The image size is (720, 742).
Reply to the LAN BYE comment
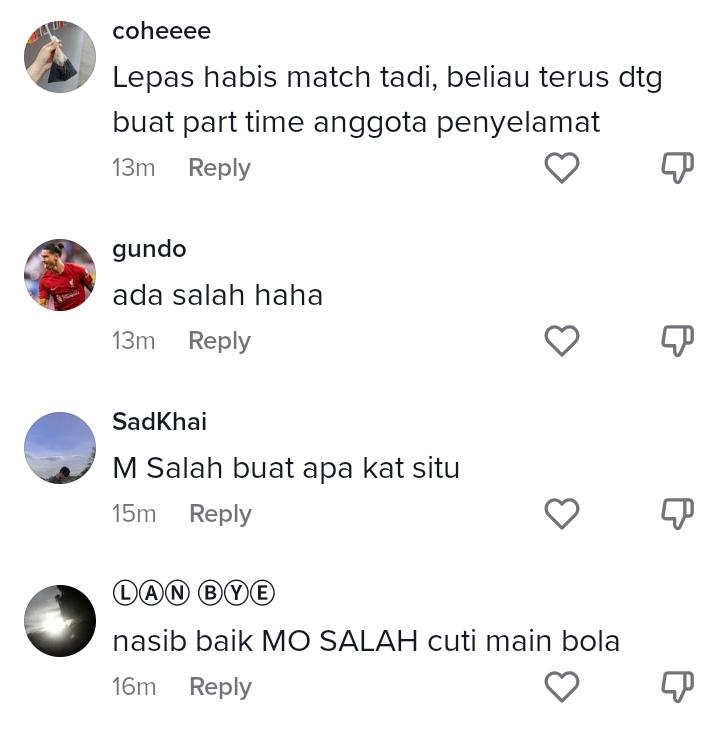point(220,687)
